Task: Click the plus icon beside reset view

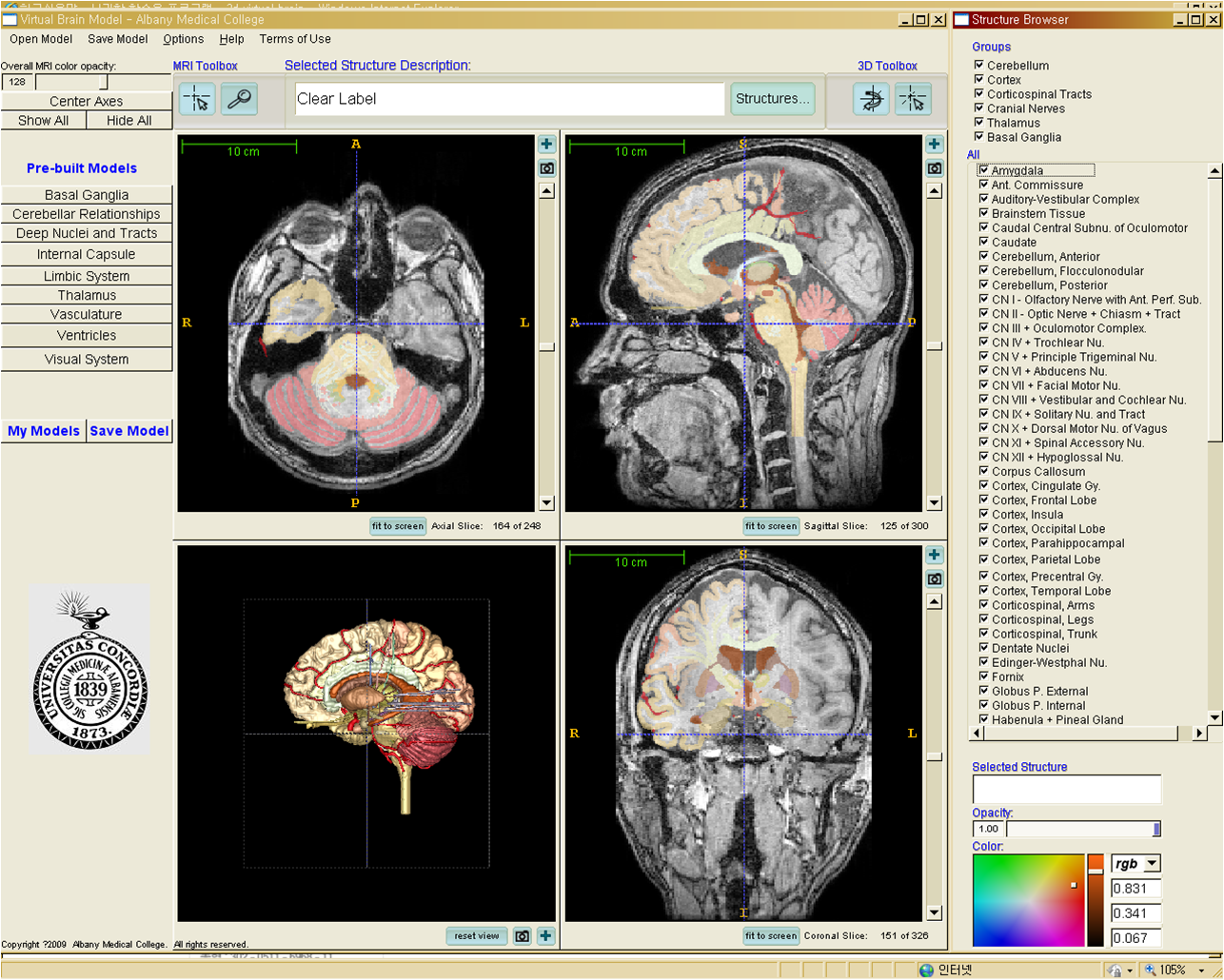Action: click(x=545, y=936)
